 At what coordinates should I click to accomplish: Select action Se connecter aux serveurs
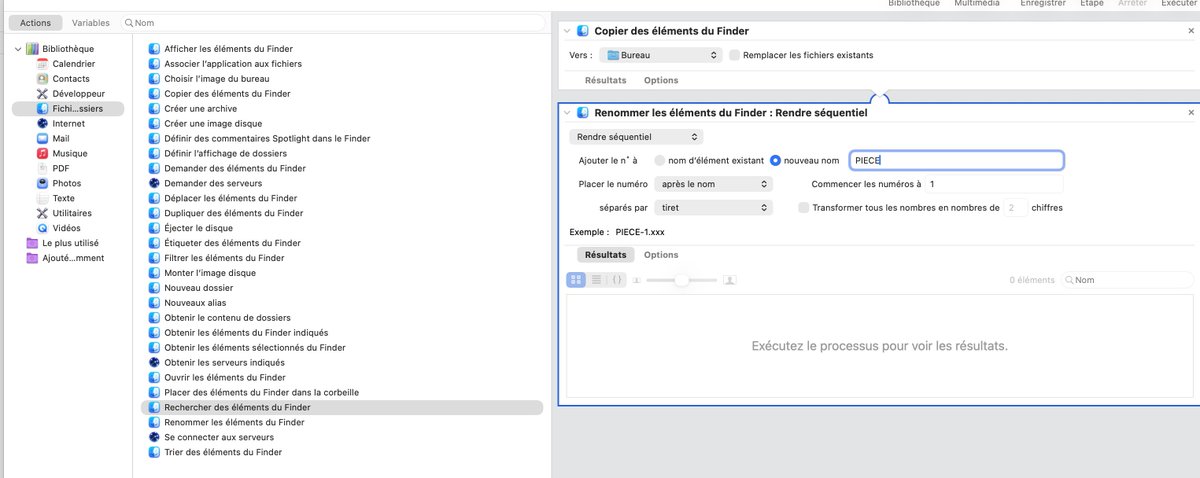[218, 437]
